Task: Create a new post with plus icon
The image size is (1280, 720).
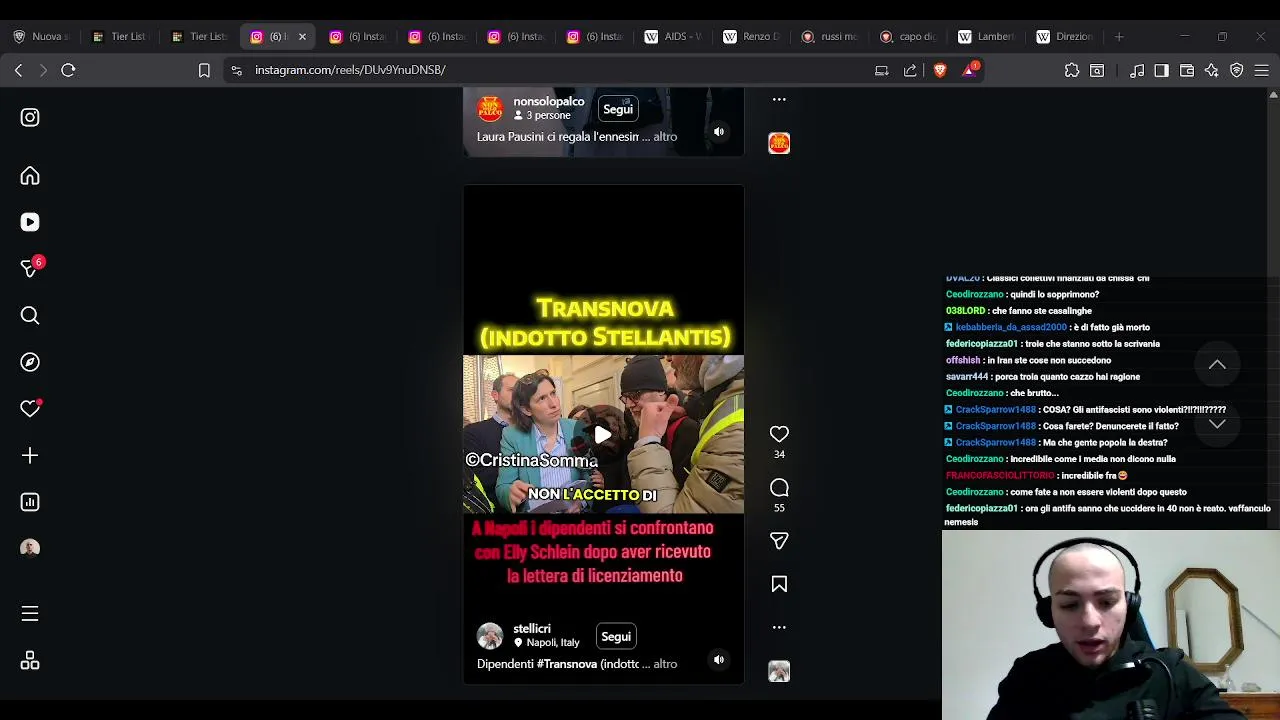Action: 30,456
